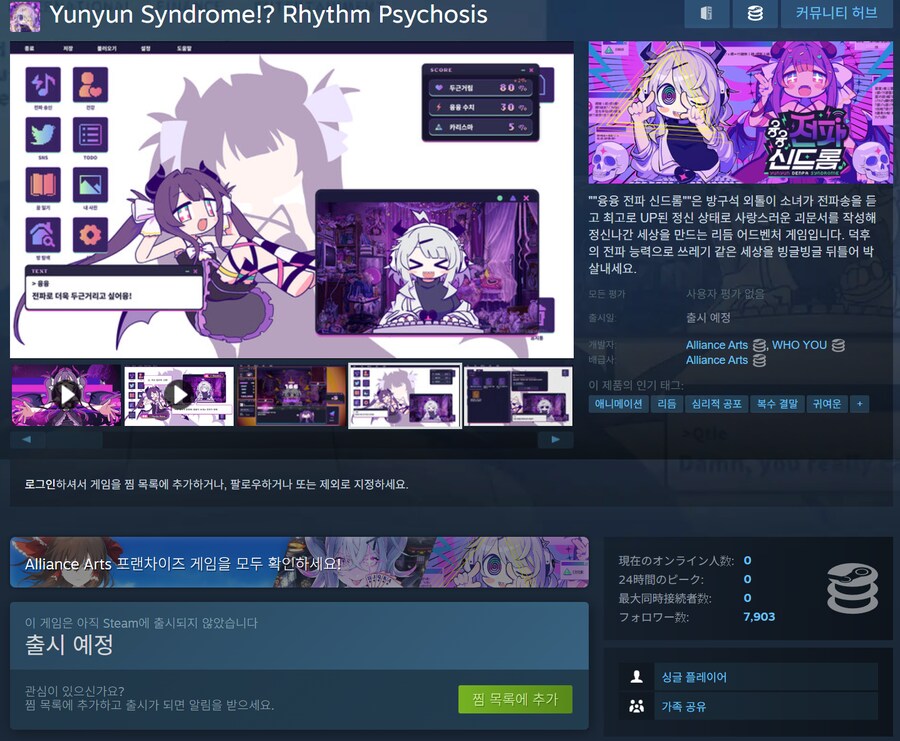Select the 애니메이션 tag
This screenshot has width=900, height=741.
618,404
